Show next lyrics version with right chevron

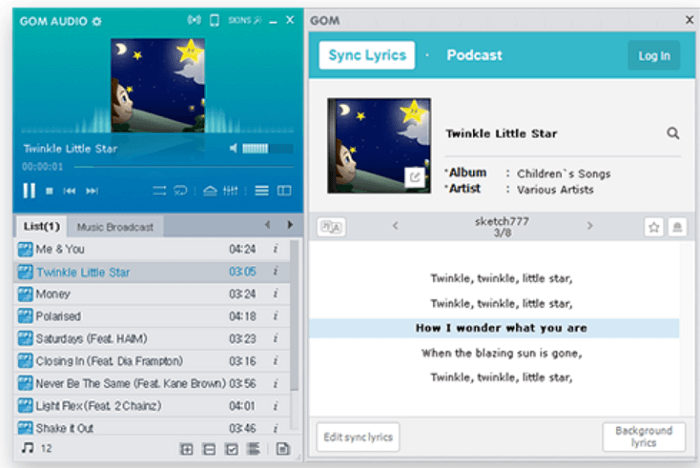tap(589, 226)
